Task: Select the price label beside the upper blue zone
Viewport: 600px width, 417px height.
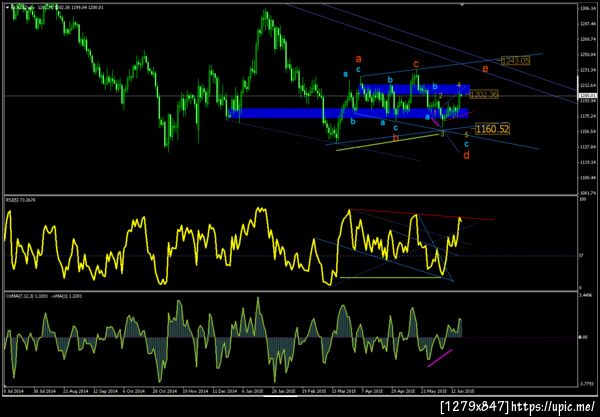Action: coord(484,94)
